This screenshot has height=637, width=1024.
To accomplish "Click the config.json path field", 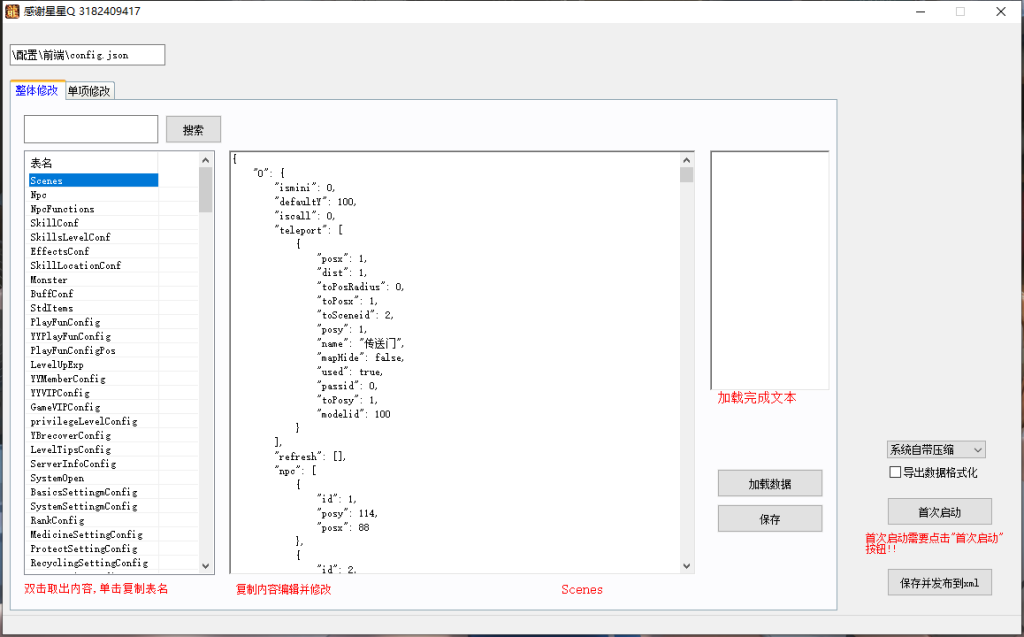I will point(87,55).
